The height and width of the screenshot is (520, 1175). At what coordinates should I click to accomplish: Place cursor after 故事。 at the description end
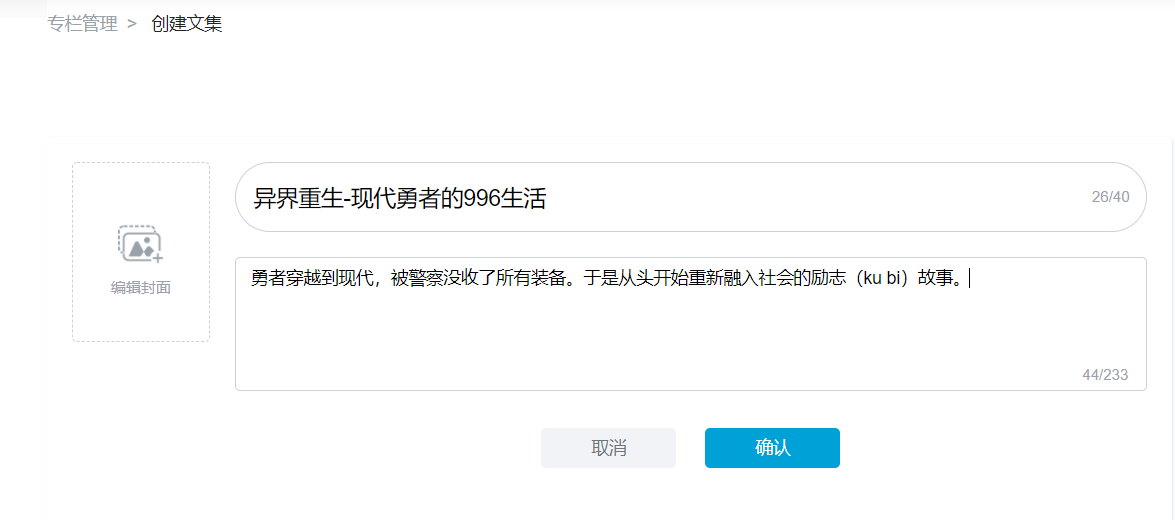969,279
